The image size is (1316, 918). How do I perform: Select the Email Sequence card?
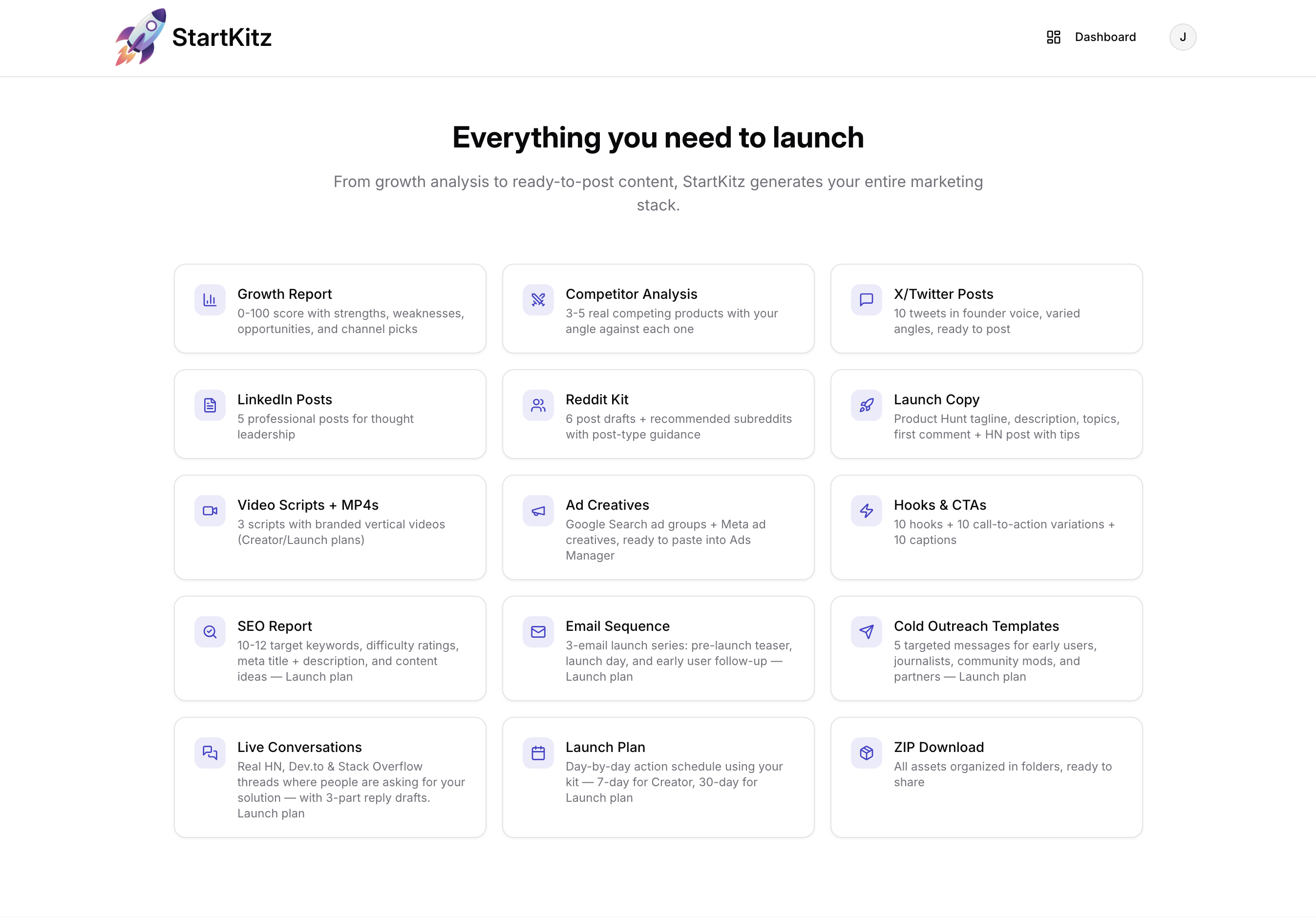pos(658,648)
